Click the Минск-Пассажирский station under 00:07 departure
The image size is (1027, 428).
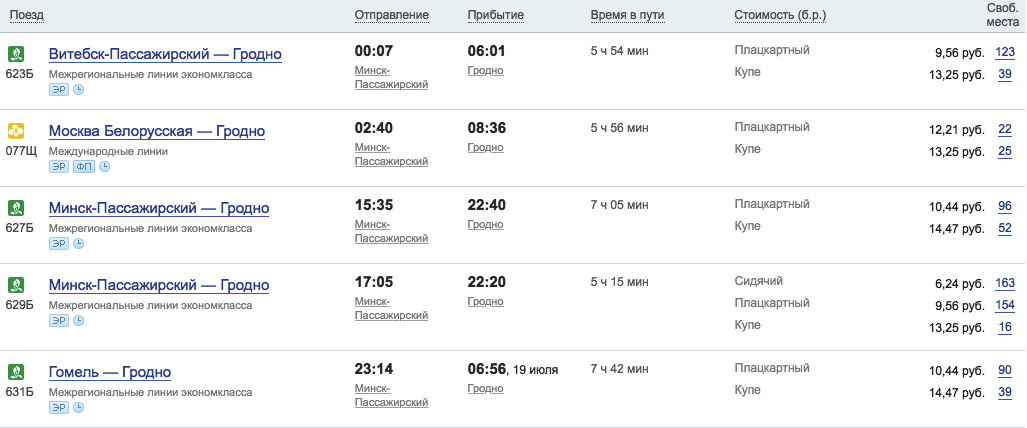pos(391,78)
